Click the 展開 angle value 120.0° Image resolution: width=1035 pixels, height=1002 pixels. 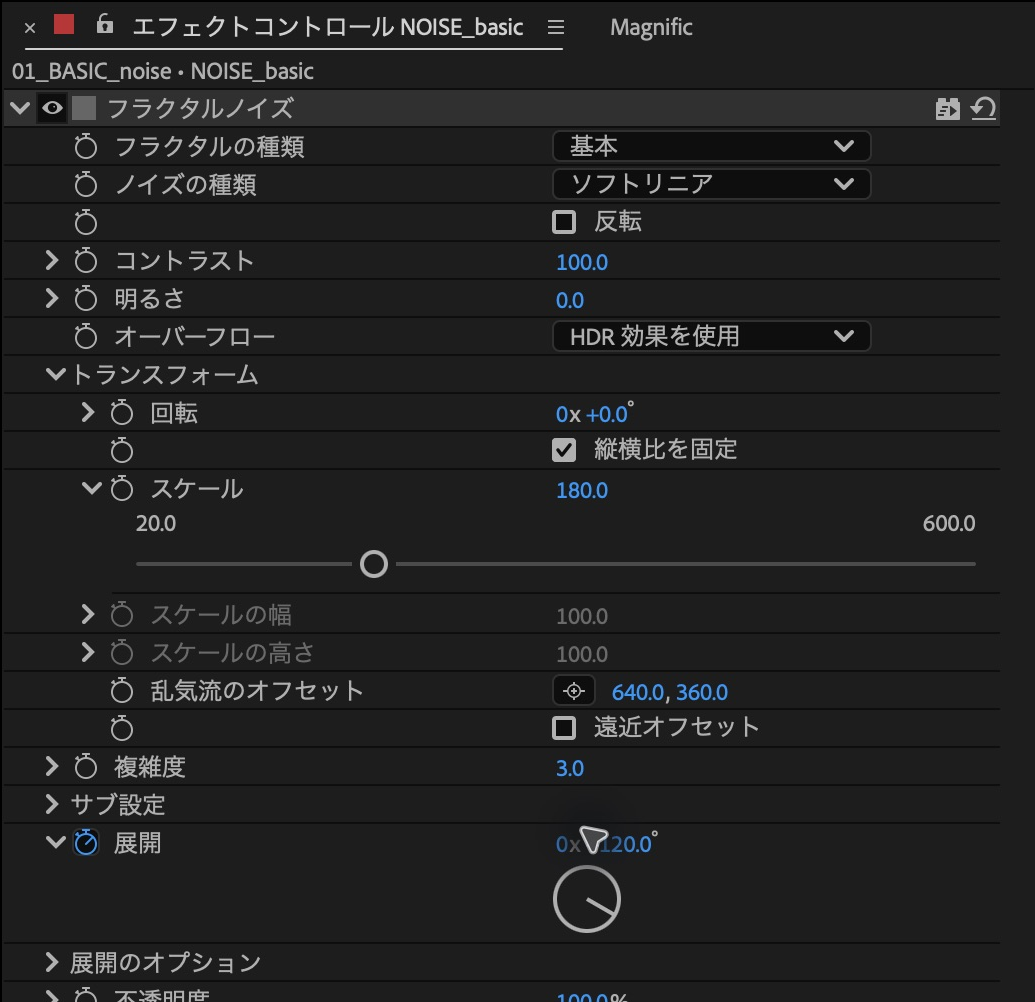(627, 844)
